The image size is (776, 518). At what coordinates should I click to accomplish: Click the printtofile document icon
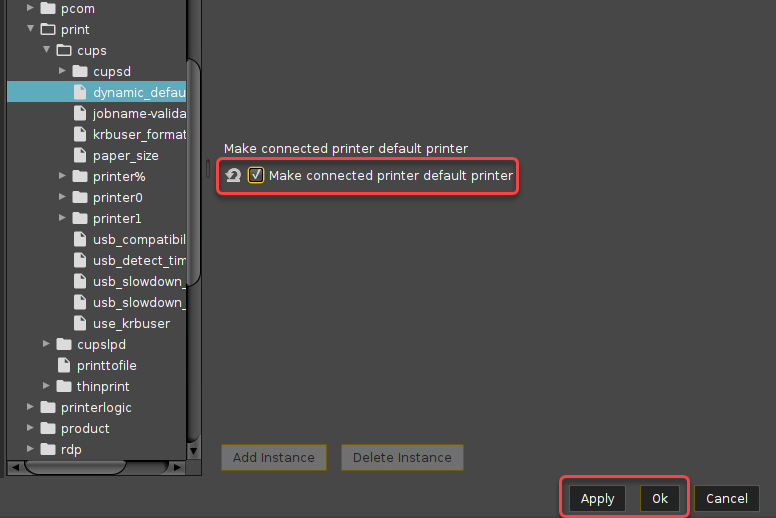point(64,365)
